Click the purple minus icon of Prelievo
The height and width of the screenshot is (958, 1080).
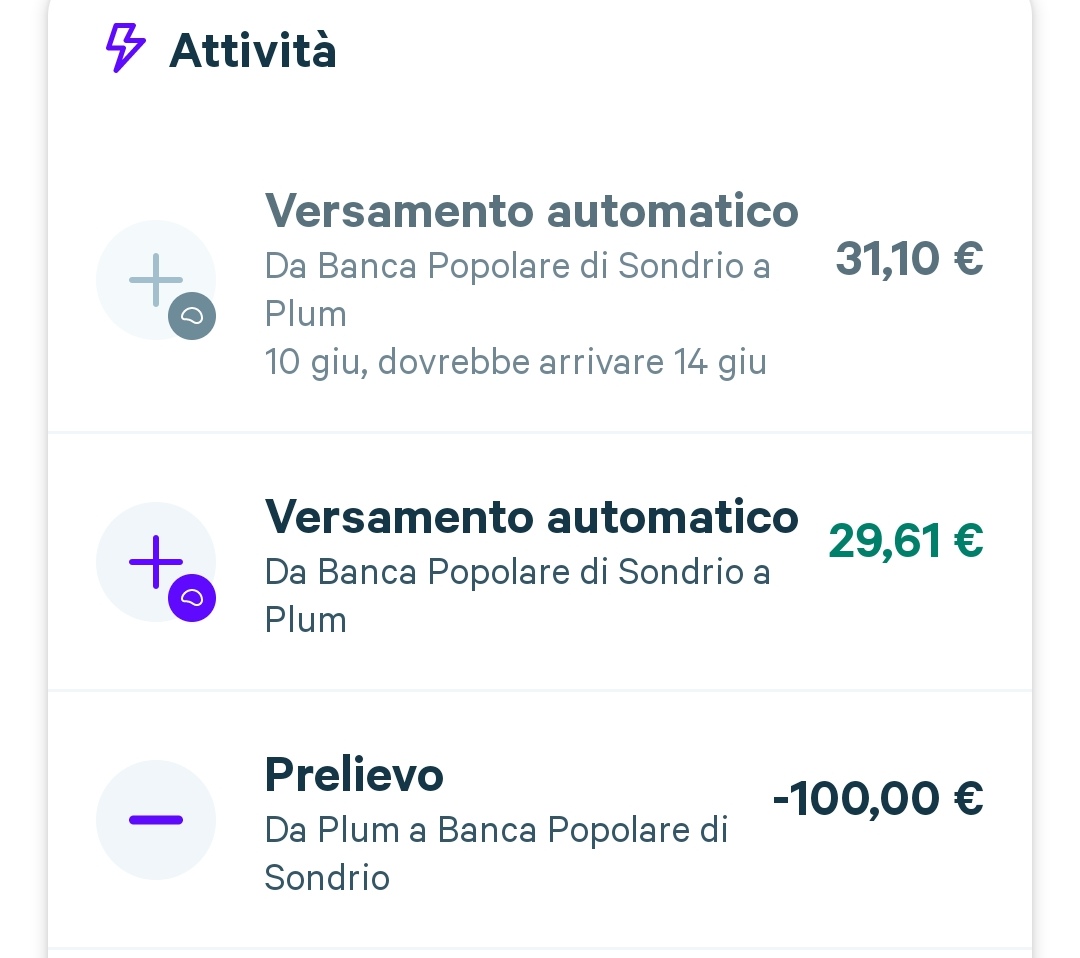(156, 820)
